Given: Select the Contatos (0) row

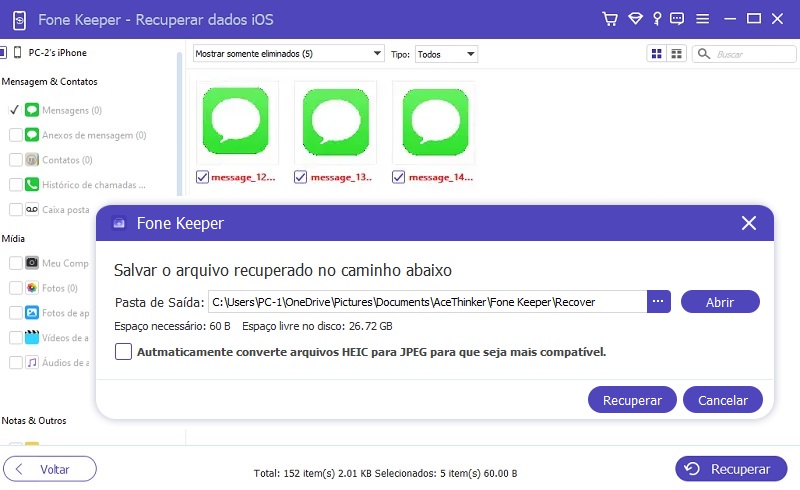Looking at the screenshot, I should [x=67, y=160].
